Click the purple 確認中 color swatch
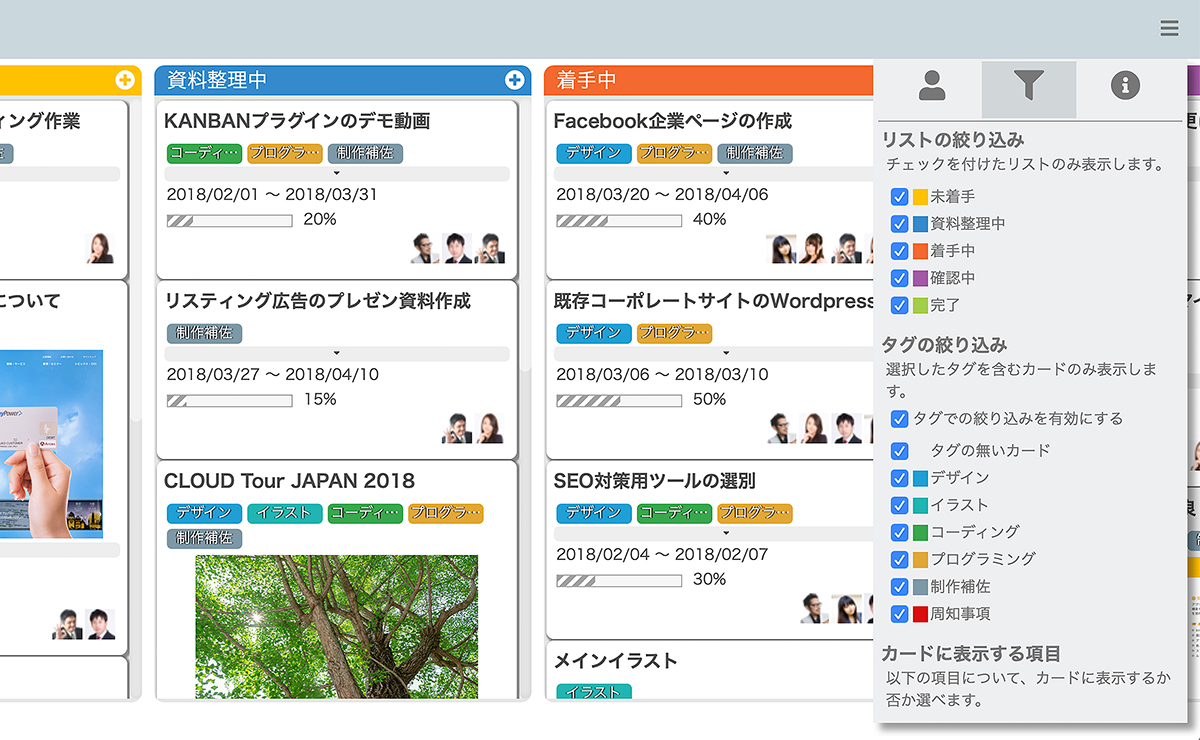The image size is (1200, 740). click(x=920, y=278)
